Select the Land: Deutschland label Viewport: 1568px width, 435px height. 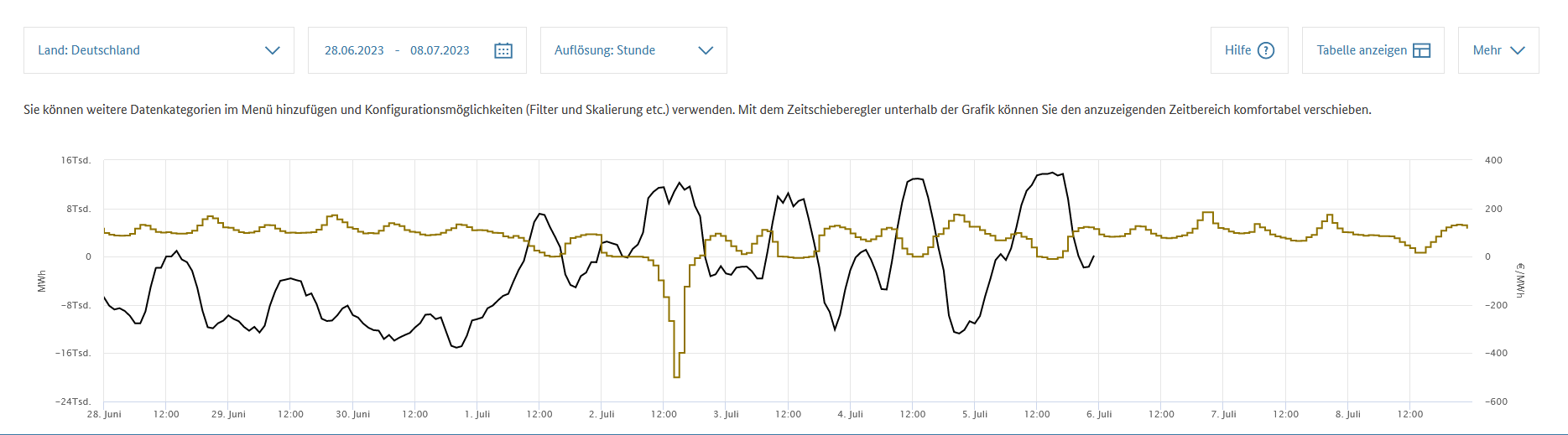pos(89,50)
